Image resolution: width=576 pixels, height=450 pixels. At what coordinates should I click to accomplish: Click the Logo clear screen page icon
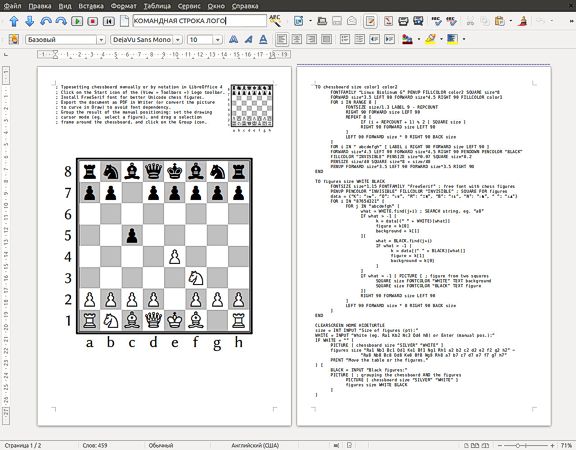[x=125, y=21]
